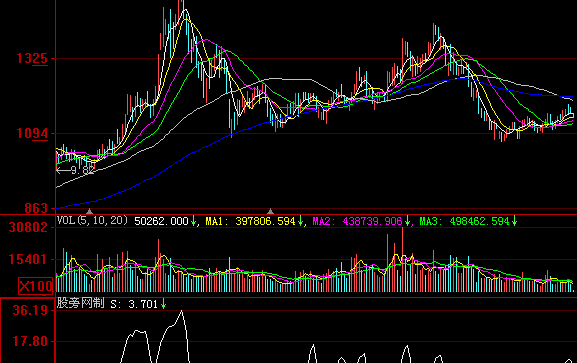Click the 1094 price axis label

[x=32, y=133]
